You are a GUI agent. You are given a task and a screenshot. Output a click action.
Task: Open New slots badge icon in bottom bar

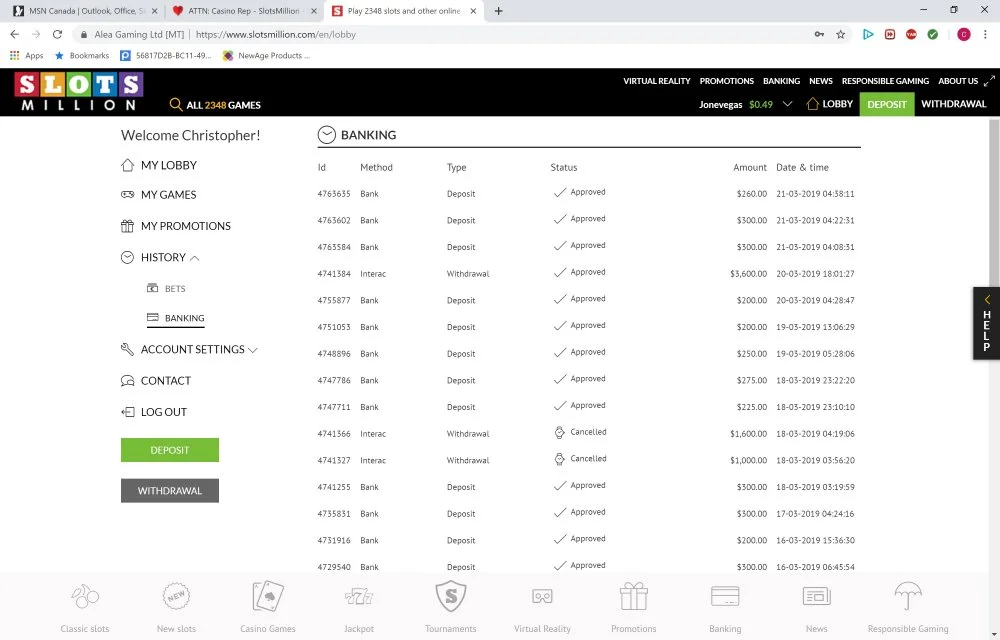176,597
